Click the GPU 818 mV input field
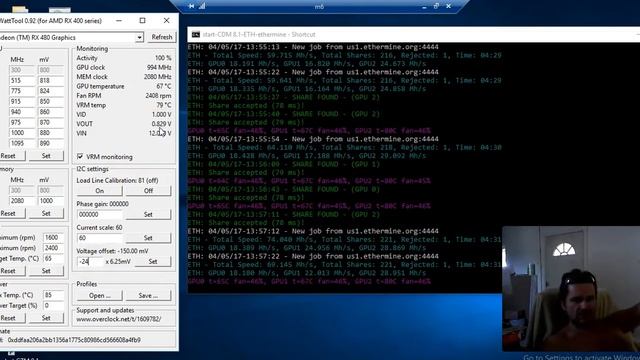640x360 pixels. 51,81
